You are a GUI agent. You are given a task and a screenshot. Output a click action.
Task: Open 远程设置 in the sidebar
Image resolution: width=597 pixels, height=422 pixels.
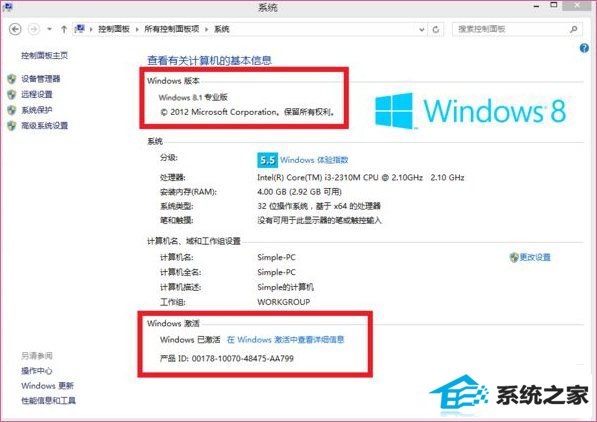coord(37,94)
